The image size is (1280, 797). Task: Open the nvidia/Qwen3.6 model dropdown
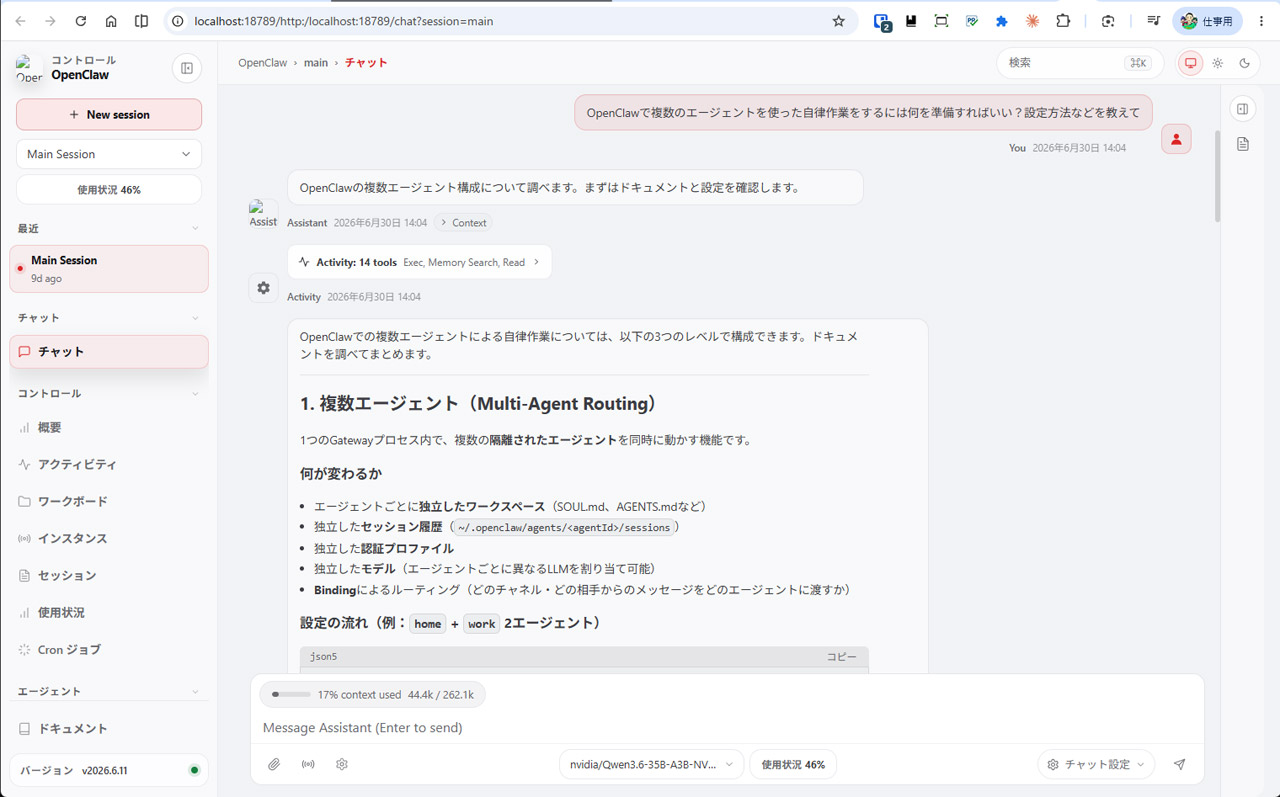pyautogui.click(x=651, y=764)
